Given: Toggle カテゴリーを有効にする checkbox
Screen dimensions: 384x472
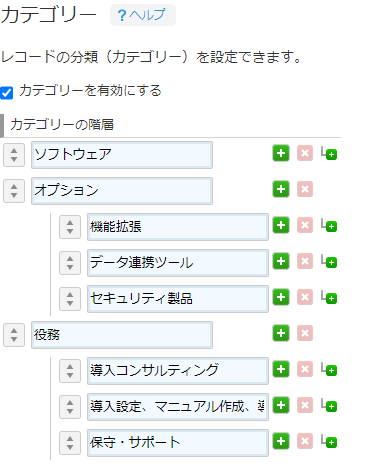Looking at the screenshot, I should click(7, 93).
